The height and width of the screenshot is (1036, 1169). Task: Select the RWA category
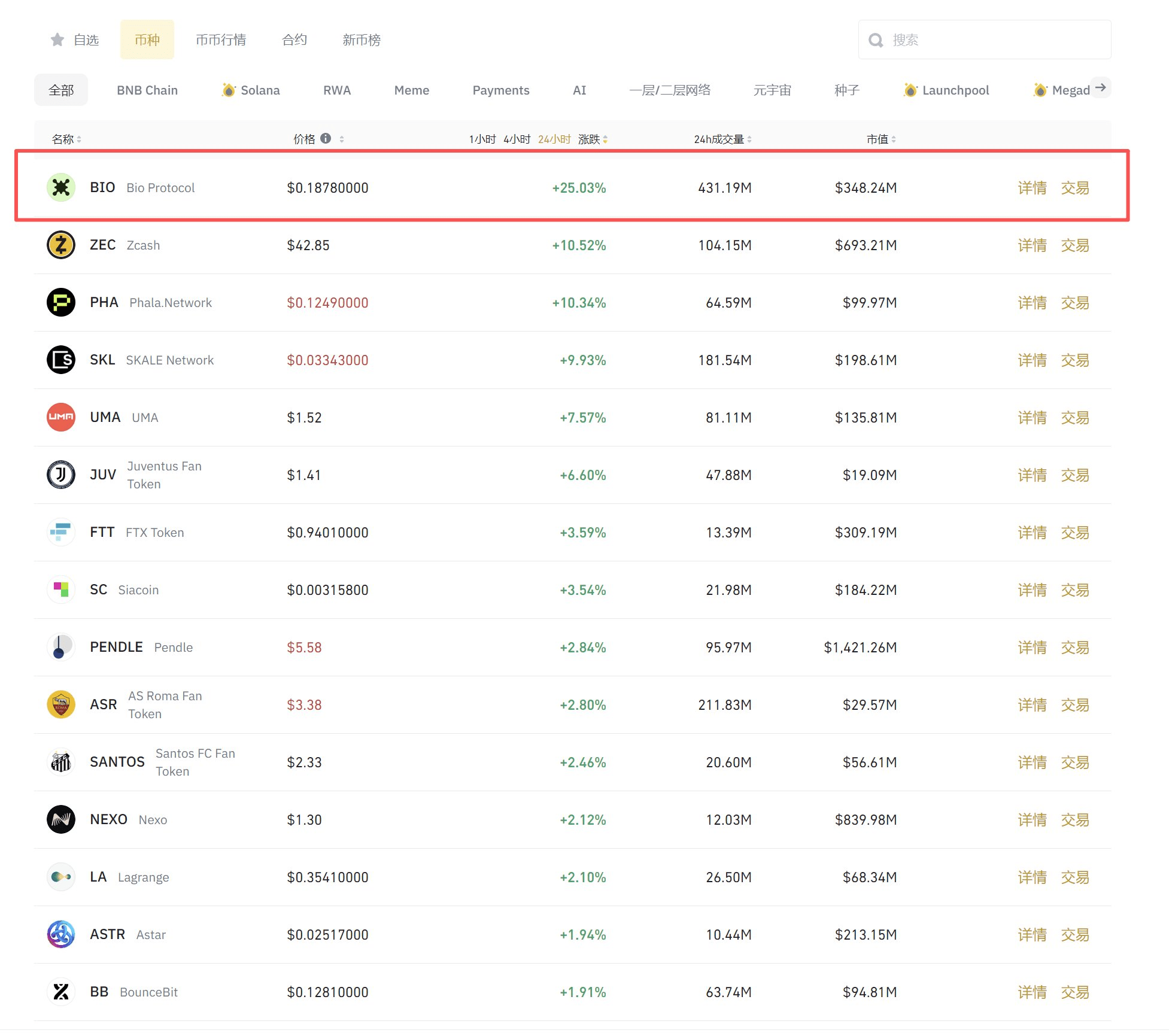click(x=337, y=90)
